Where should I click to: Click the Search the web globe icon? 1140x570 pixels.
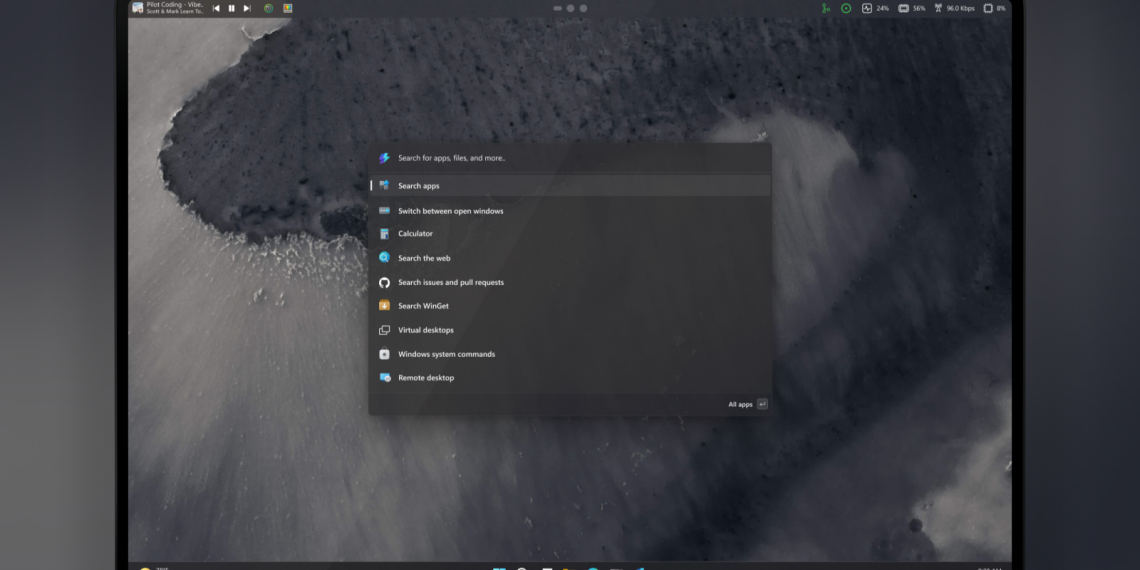(385, 257)
